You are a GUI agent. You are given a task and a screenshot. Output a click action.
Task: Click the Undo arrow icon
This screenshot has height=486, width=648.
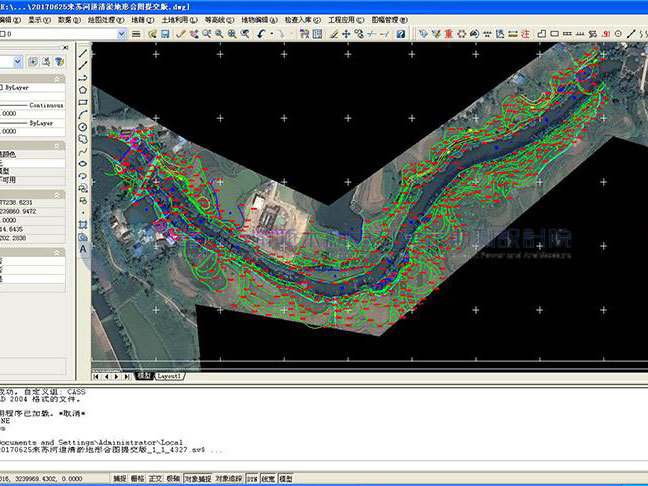tap(261, 34)
